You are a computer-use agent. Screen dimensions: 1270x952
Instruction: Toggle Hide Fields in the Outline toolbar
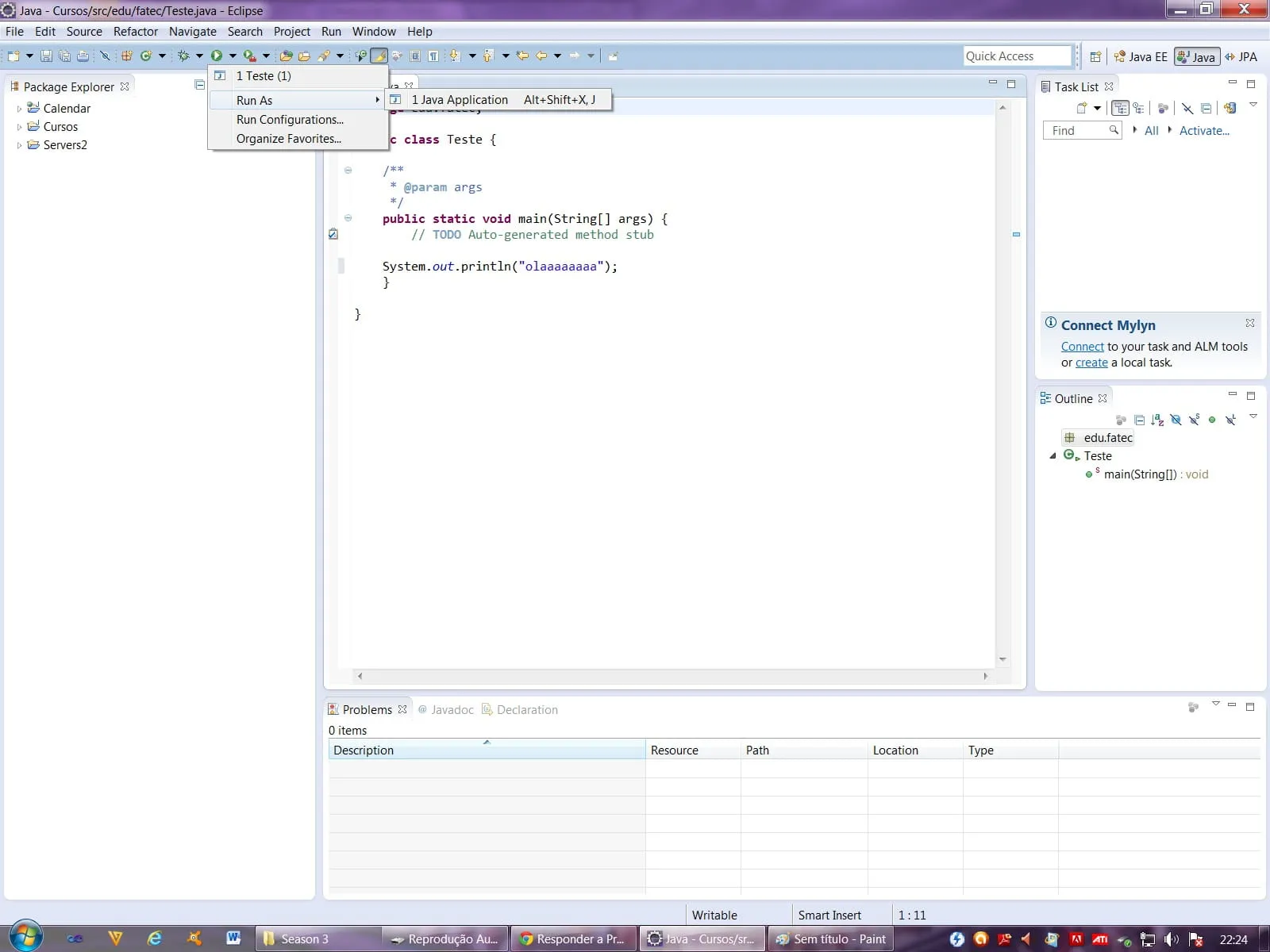(x=1176, y=420)
